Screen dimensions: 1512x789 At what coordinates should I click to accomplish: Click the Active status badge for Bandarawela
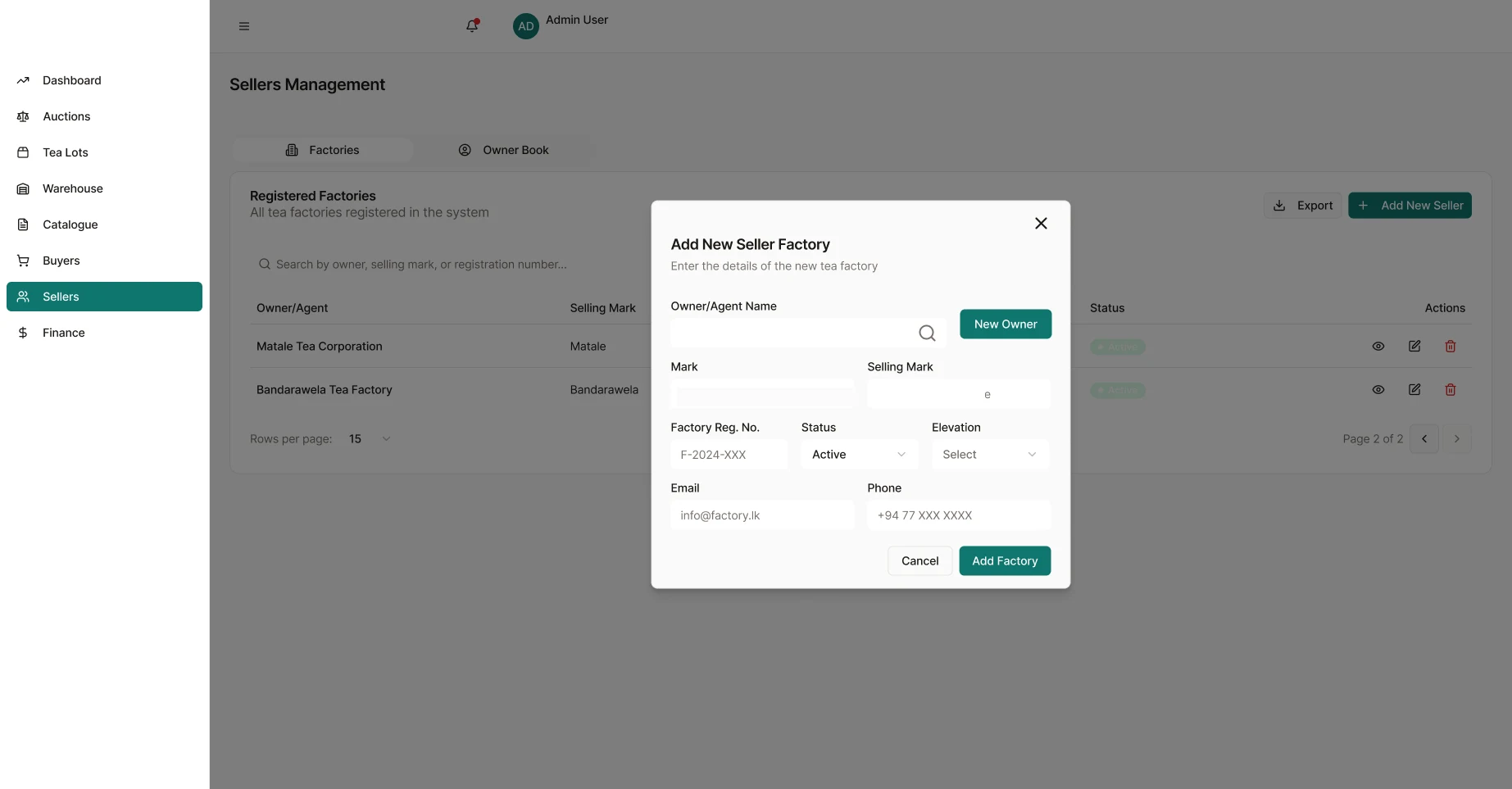click(1118, 391)
